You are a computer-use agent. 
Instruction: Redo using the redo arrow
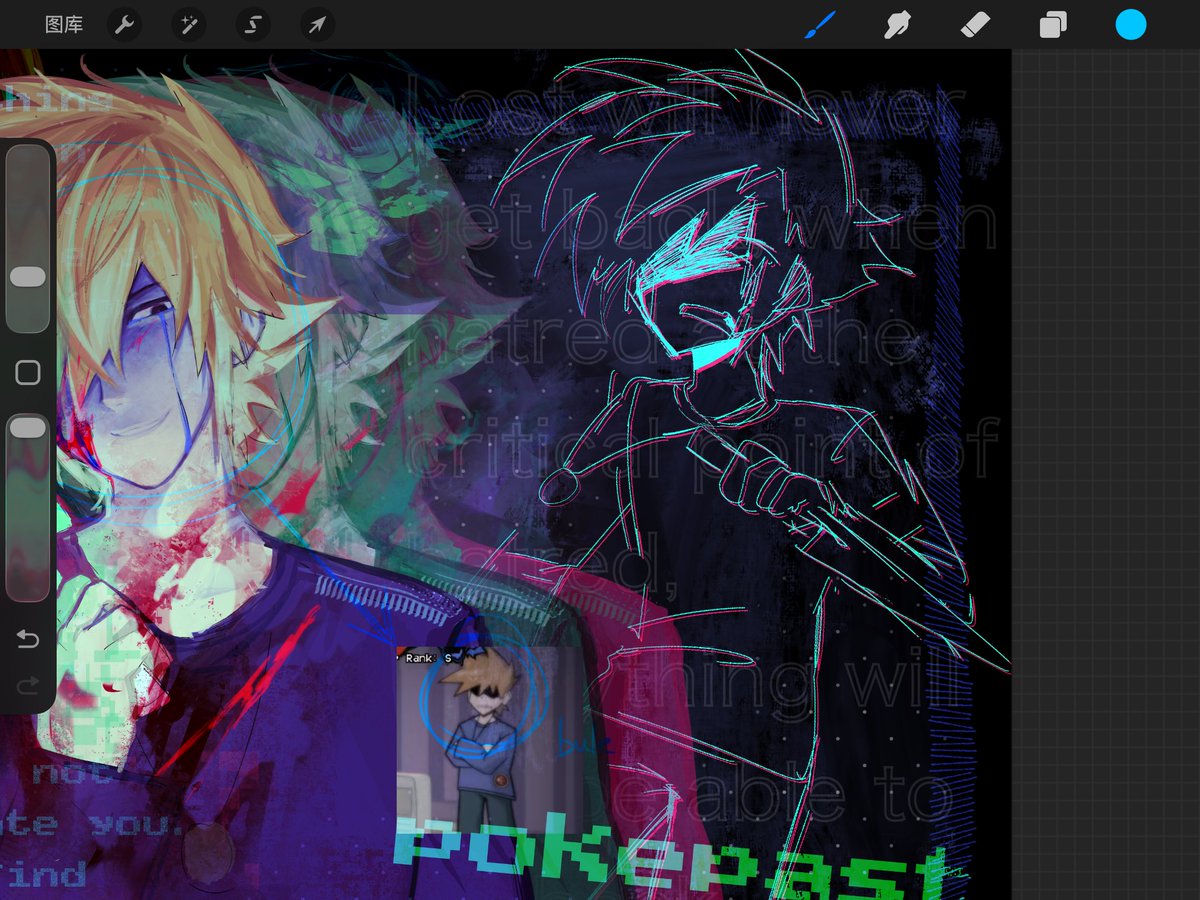pos(28,684)
